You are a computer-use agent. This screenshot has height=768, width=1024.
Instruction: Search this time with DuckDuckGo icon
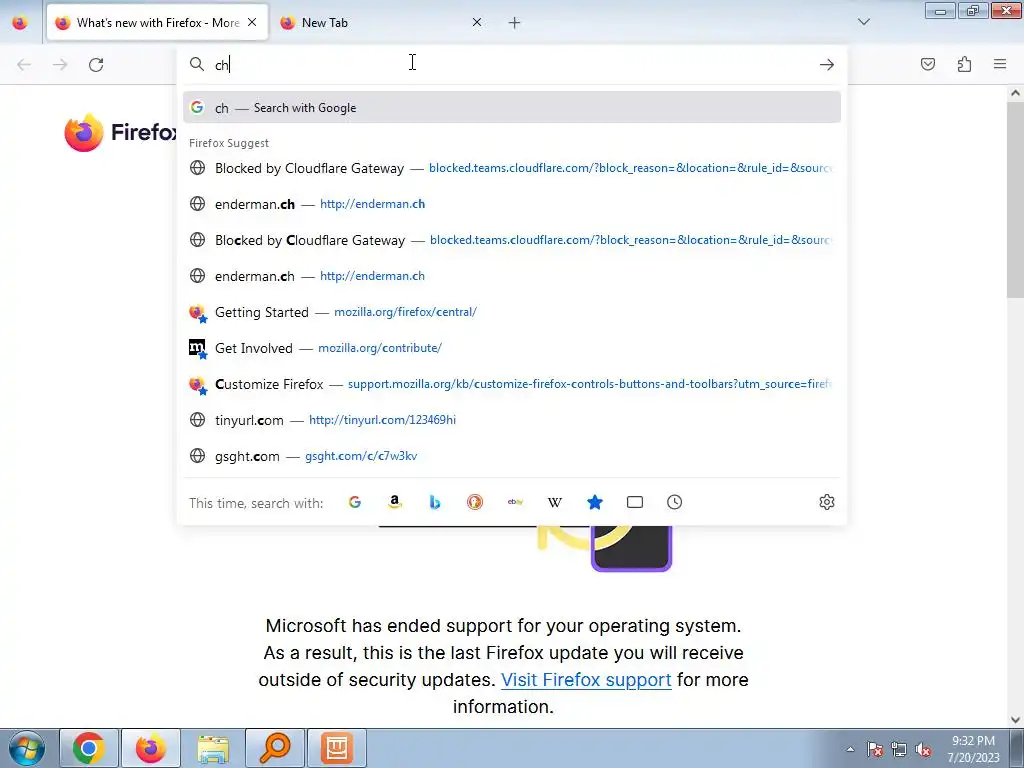click(x=475, y=502)
